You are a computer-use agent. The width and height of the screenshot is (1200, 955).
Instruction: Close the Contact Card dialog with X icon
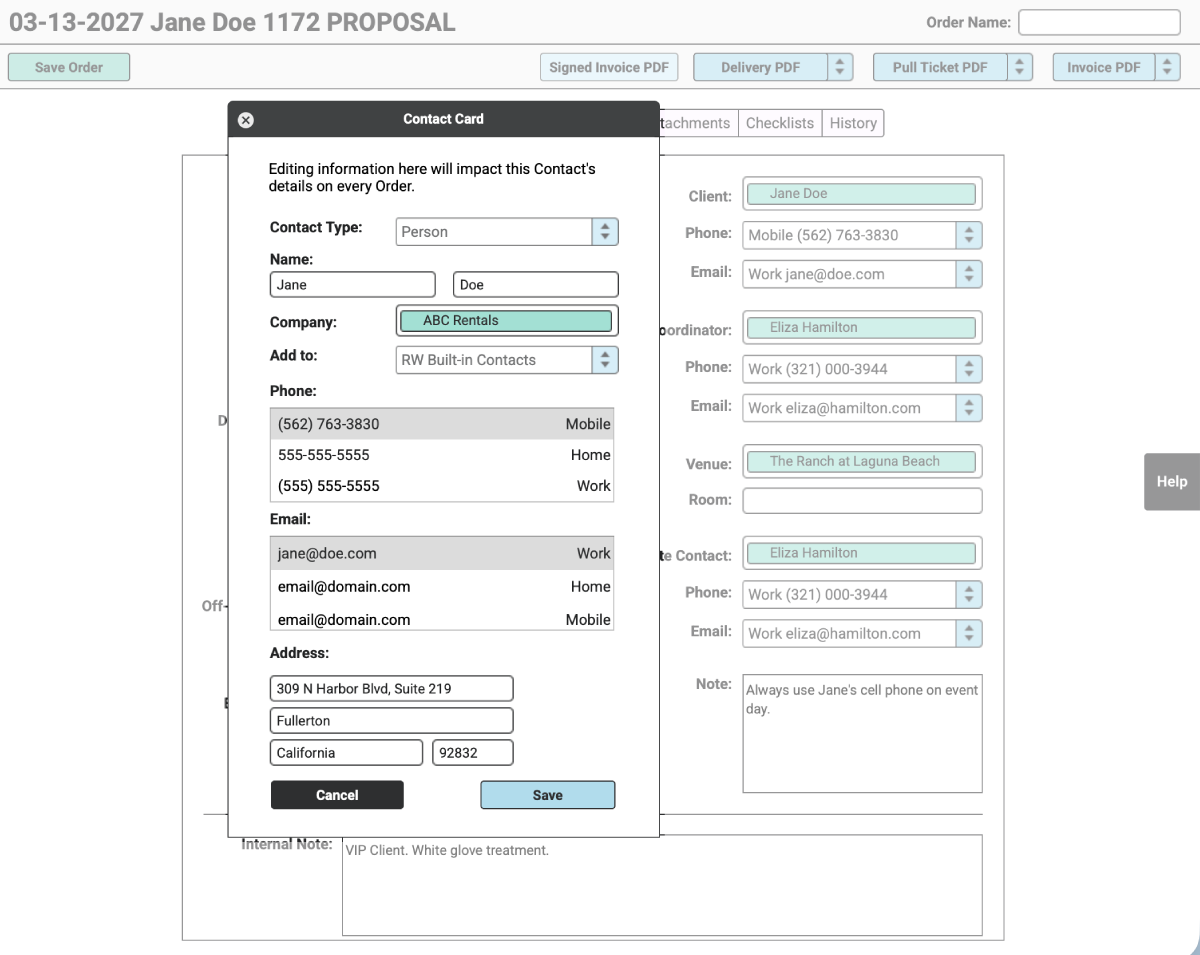coord(245,120)
